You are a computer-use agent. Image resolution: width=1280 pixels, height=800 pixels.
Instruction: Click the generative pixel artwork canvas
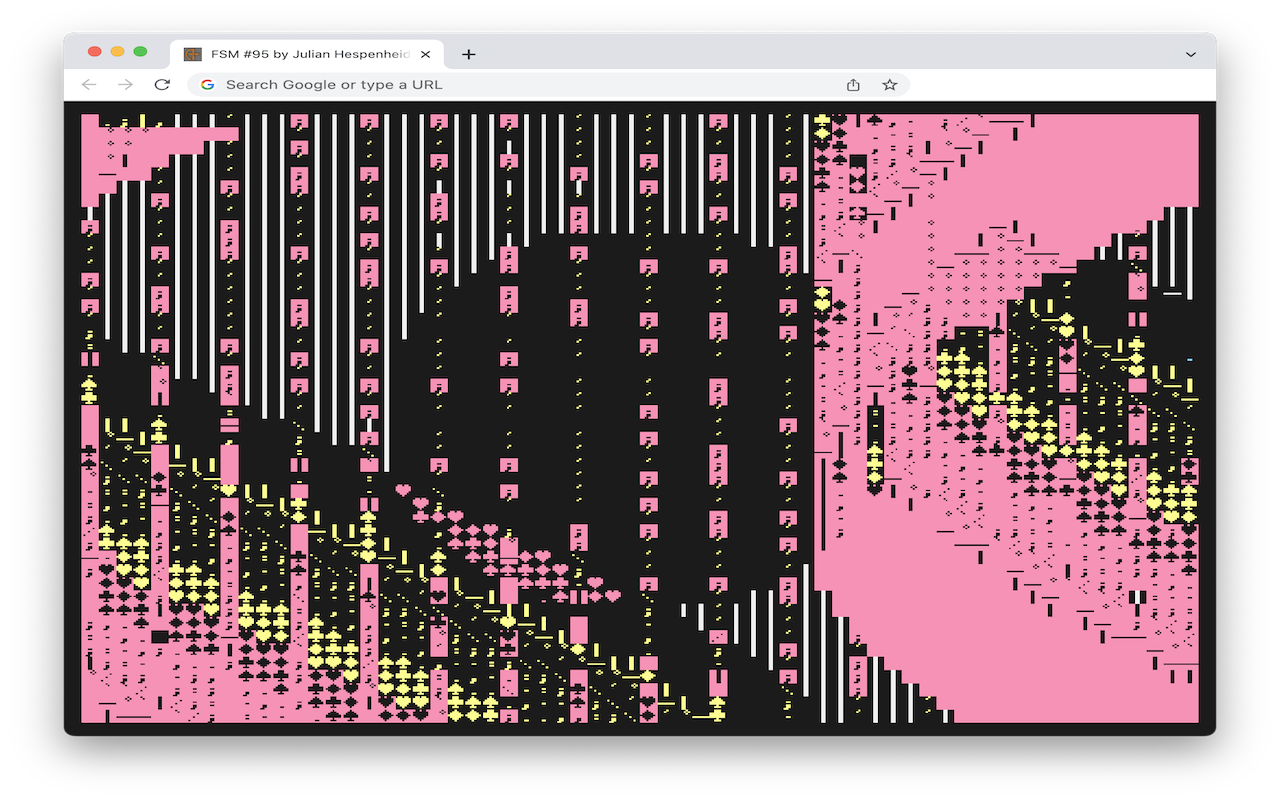coord(640,418)
